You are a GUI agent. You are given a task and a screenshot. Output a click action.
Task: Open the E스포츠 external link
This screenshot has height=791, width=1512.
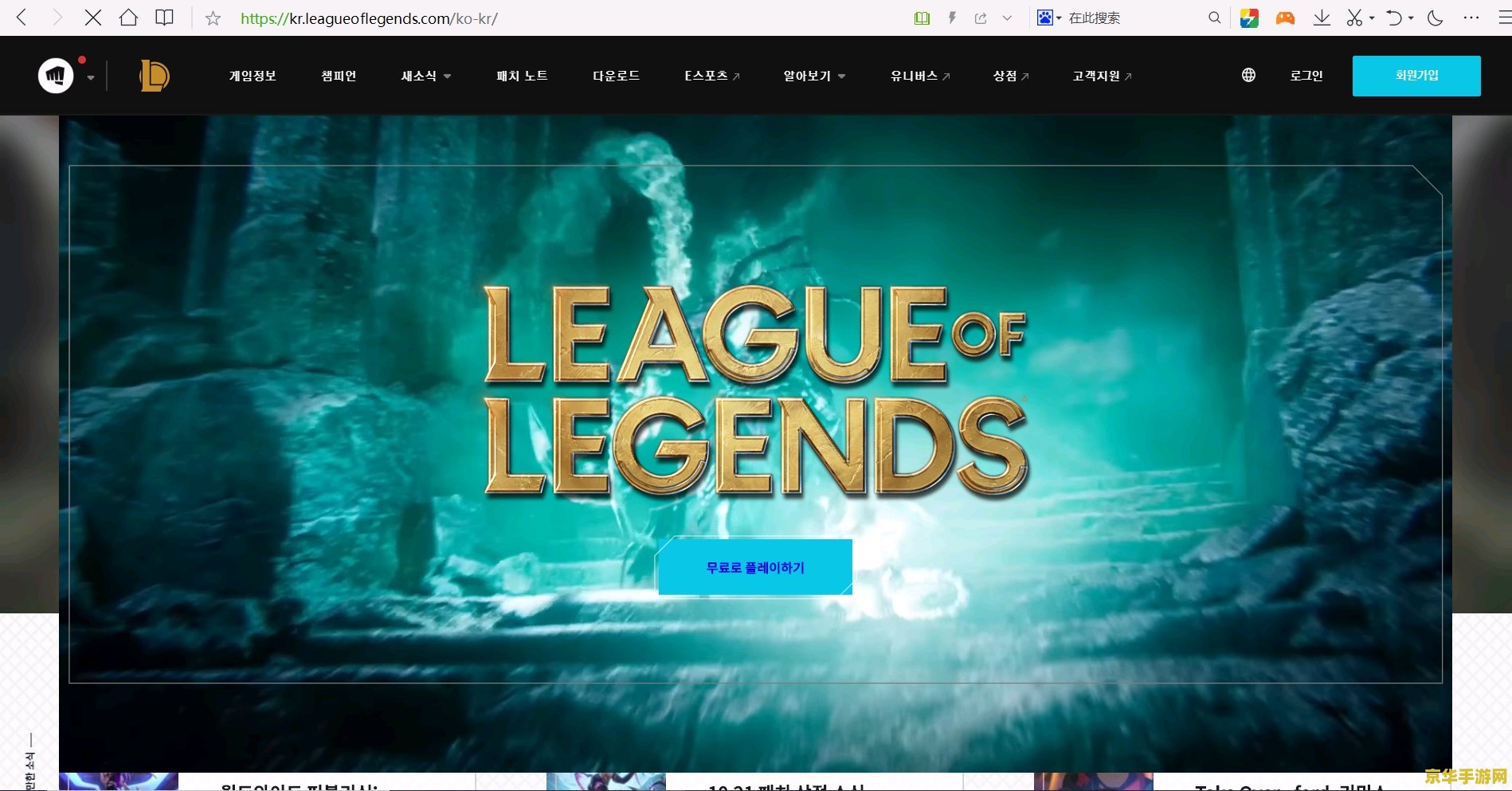712,76
